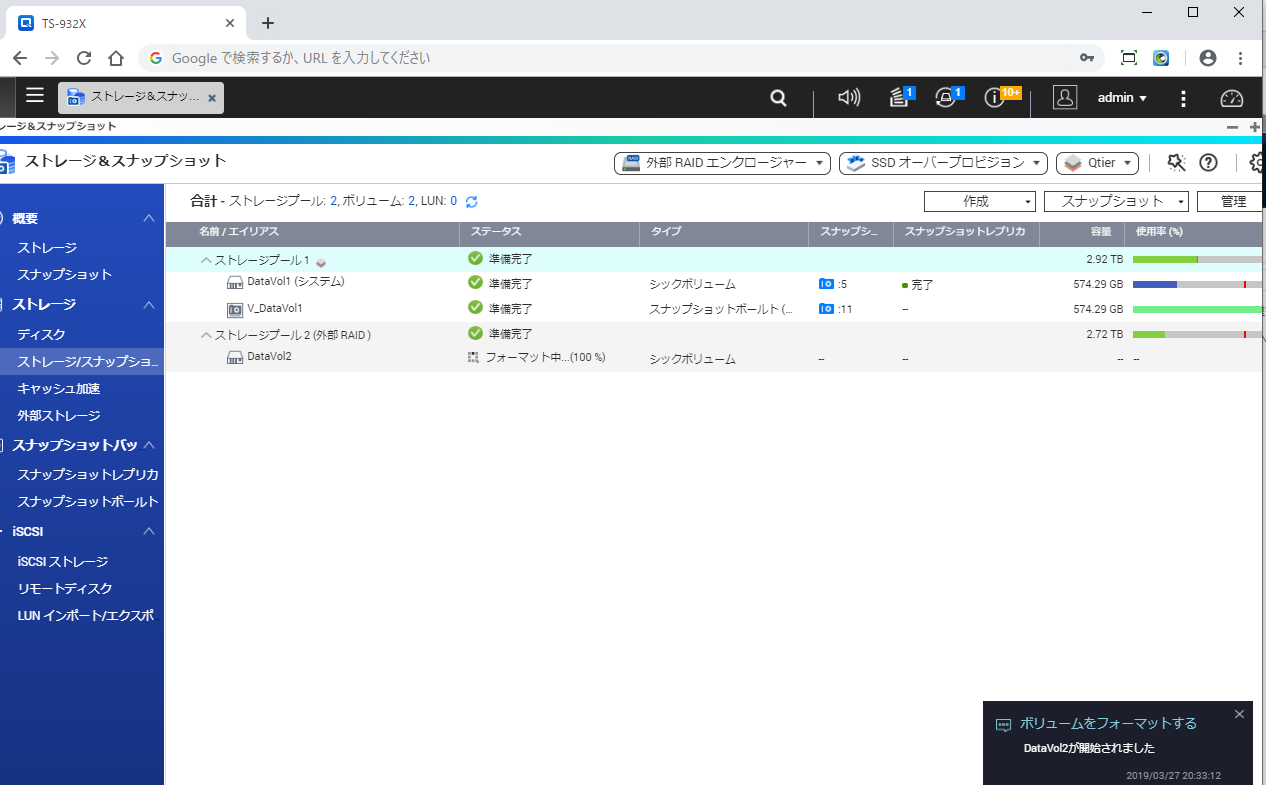Click the help question mark icon

coord(1208,163)
